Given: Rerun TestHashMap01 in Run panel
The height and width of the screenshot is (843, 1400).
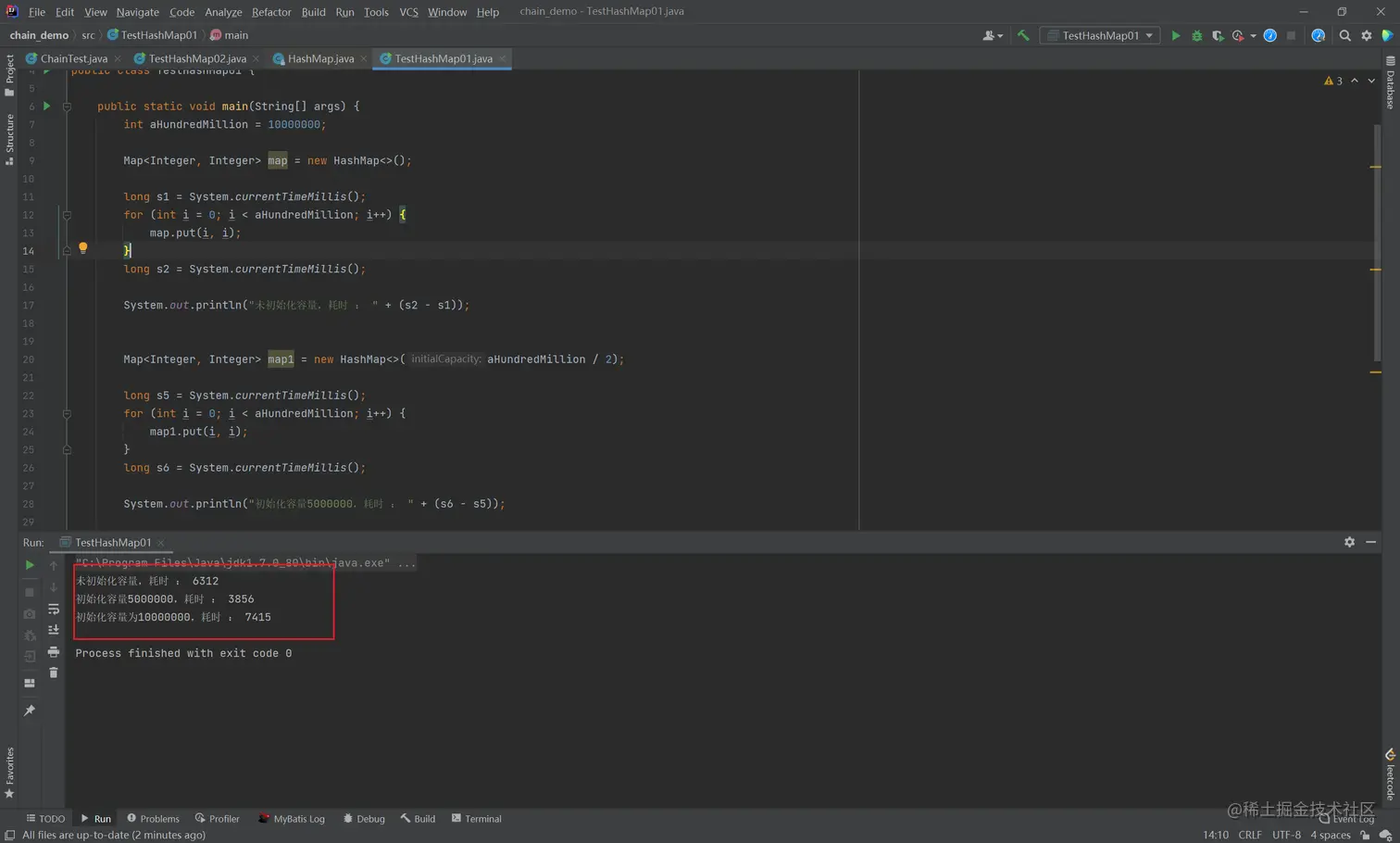Looking at the screenshot, I should point(30,565).
